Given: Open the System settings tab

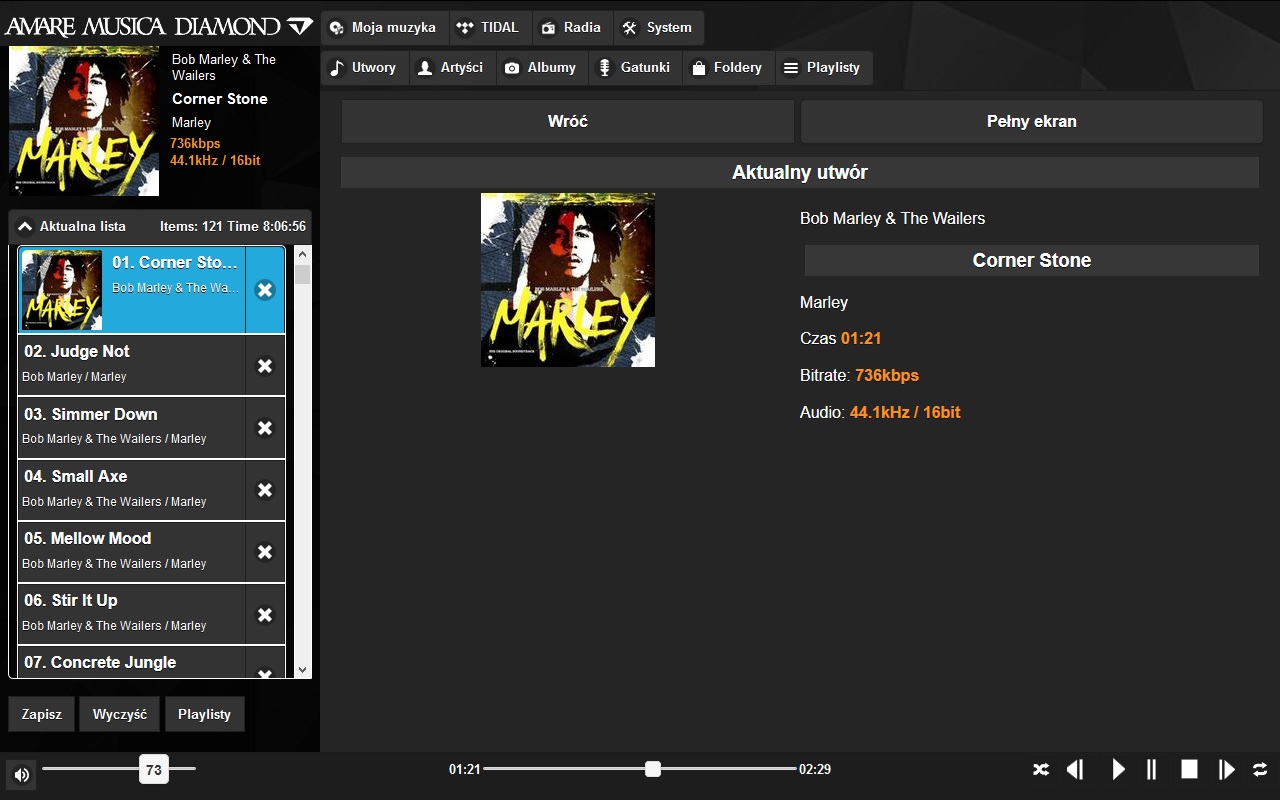Looking at the screenshot, I should point(658,28).
